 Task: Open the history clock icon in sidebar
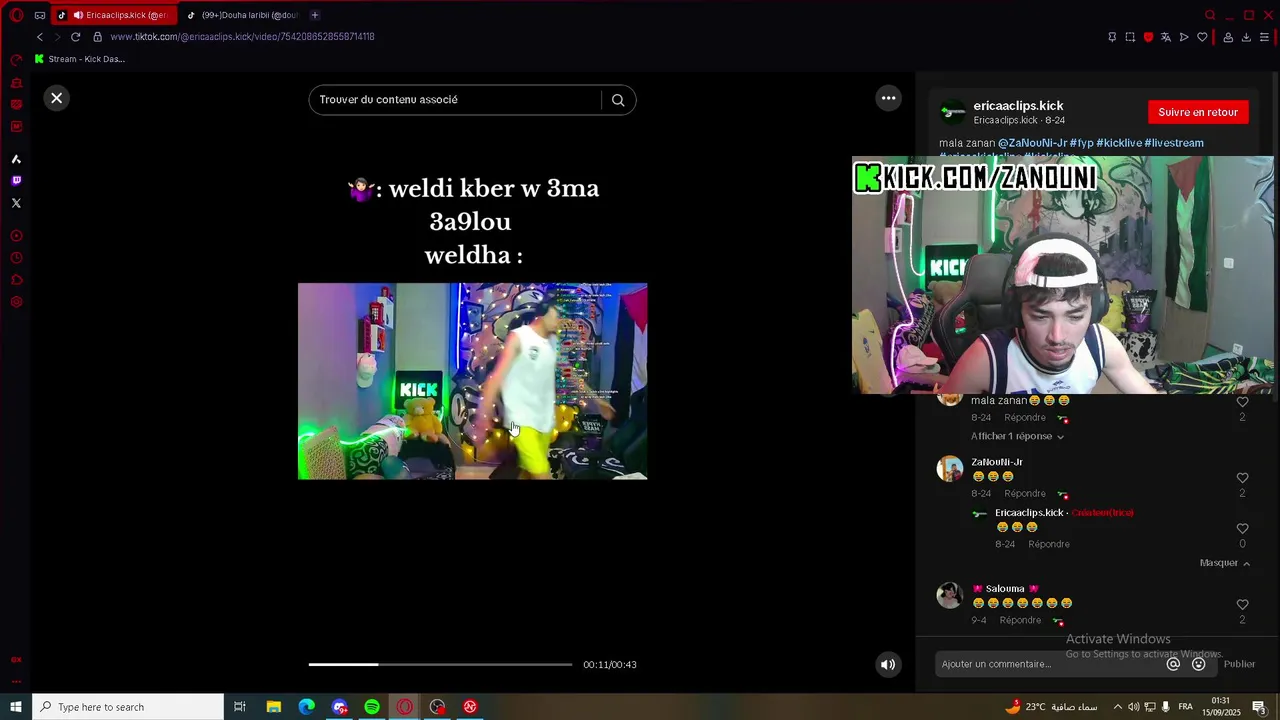click(x=16, y=258)
